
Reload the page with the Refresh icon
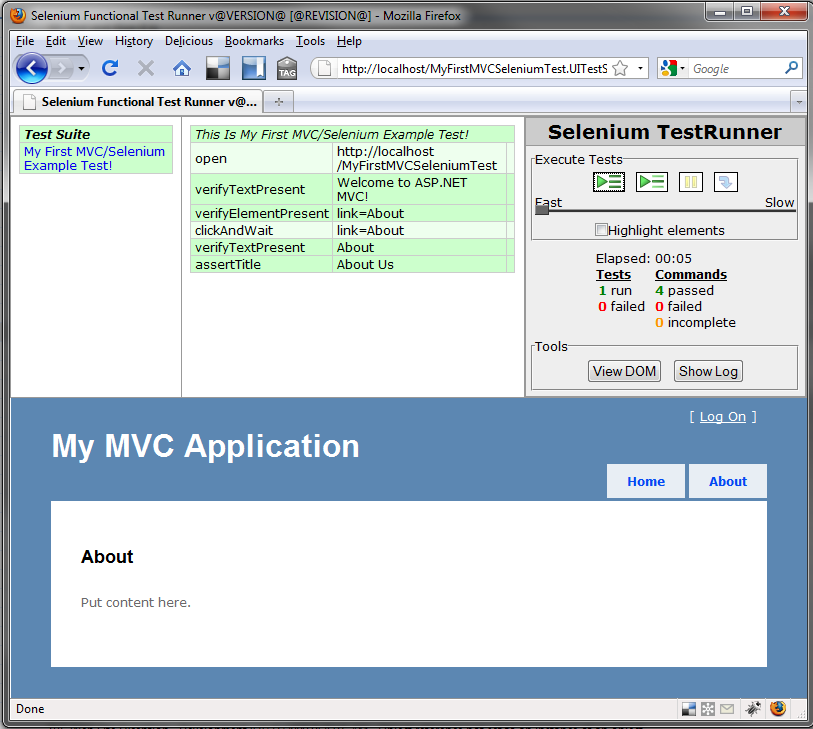(x=110, y=68)
